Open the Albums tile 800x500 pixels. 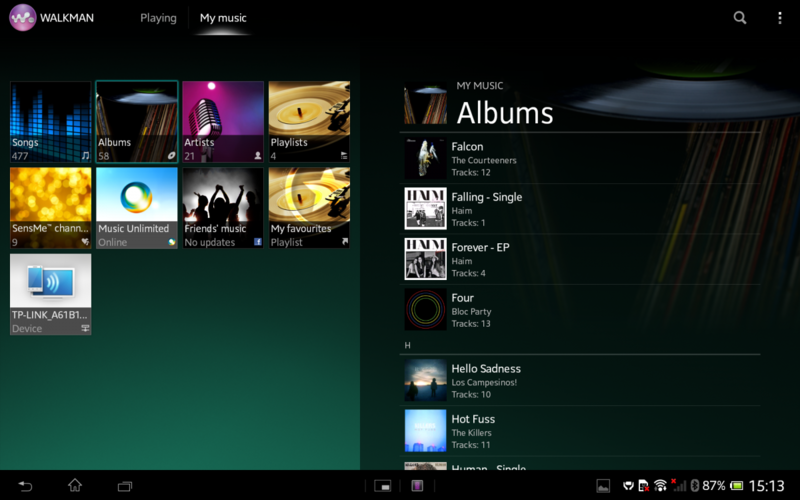pyautogui.click(x=137, y=121)
